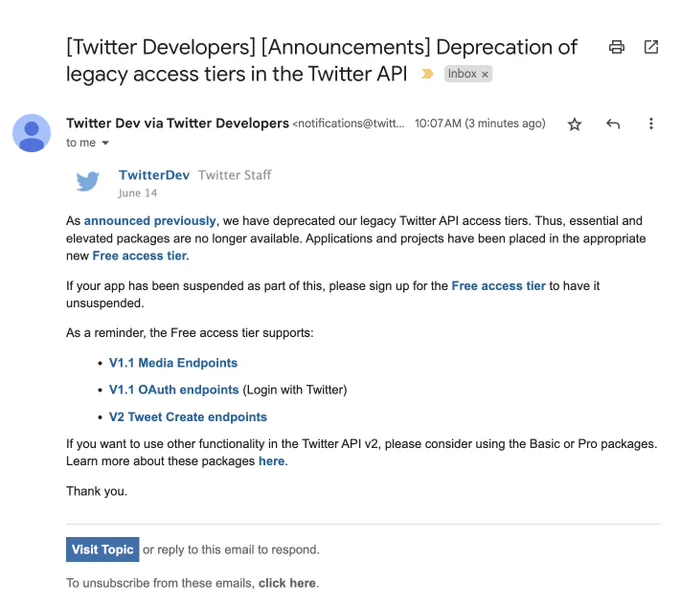The height and width of the screenshot is (605, 680).
Task: Click the sender's profile avatar
Action: [x=31, y=133]
